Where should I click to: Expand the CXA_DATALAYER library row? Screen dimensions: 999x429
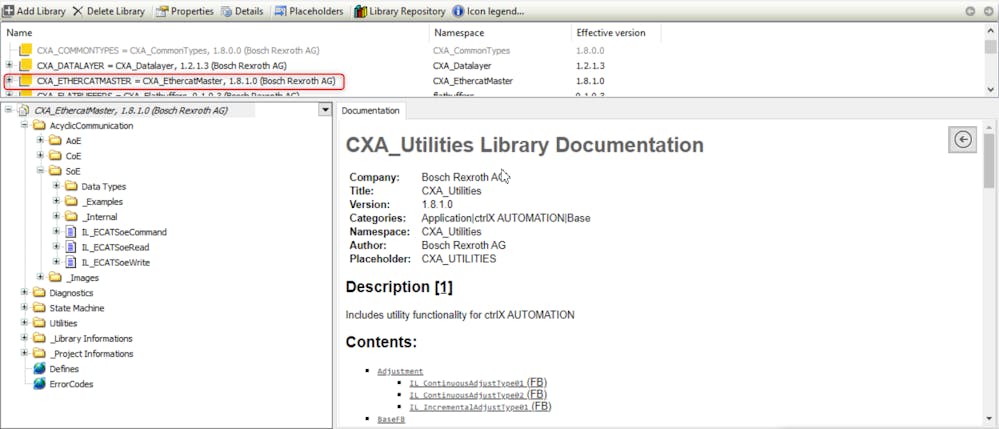(10, 65)
